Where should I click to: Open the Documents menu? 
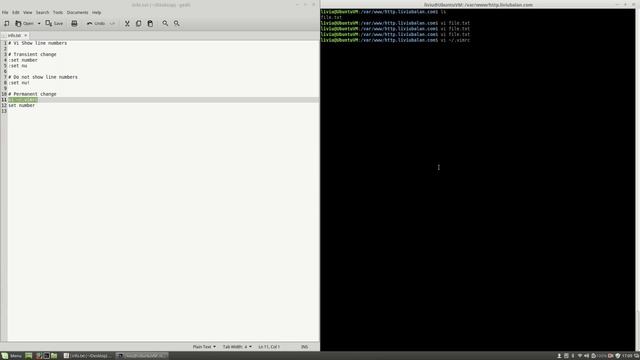point(78,12)
